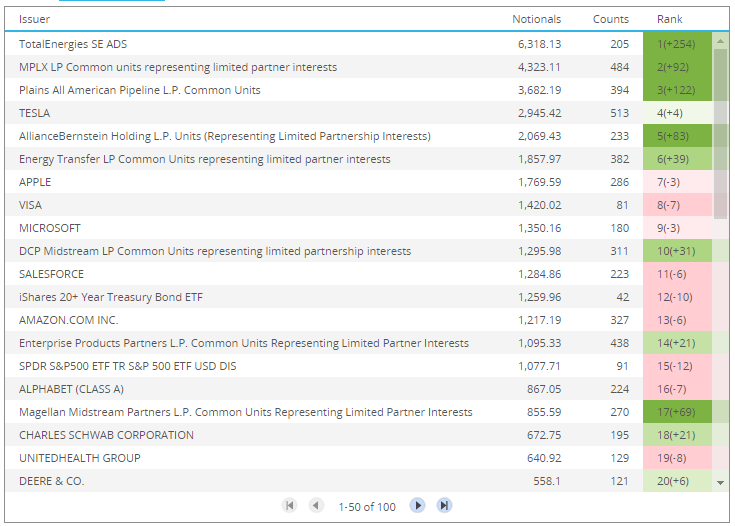Click notional value 558.1
Image resolution: width=735 pixels, height=526 pixels.
(547, 481)
